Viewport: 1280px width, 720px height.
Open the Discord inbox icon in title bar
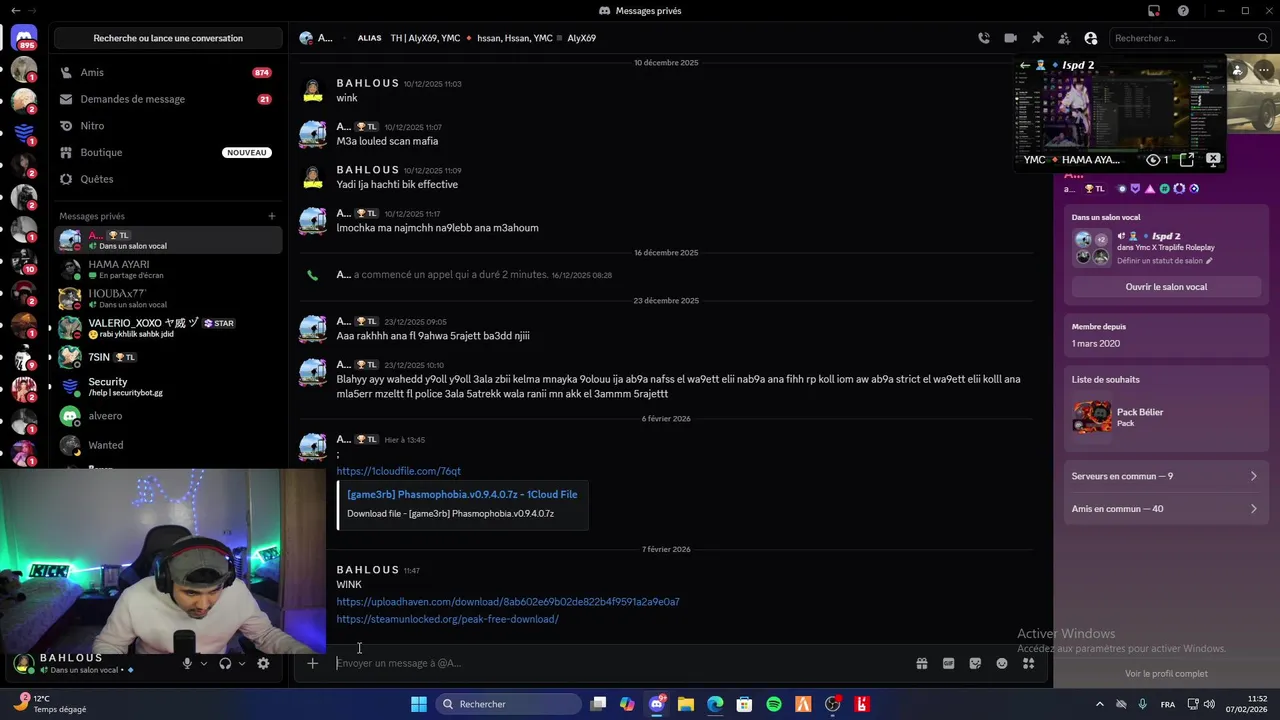pos(1154,11)
